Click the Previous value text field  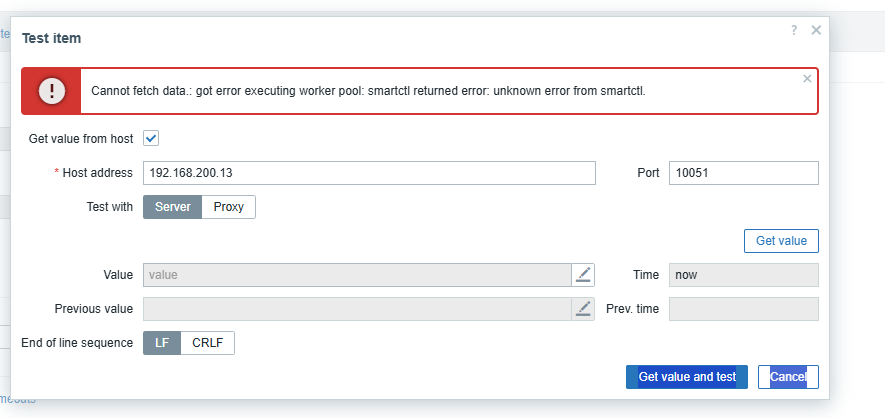(357, 309)
